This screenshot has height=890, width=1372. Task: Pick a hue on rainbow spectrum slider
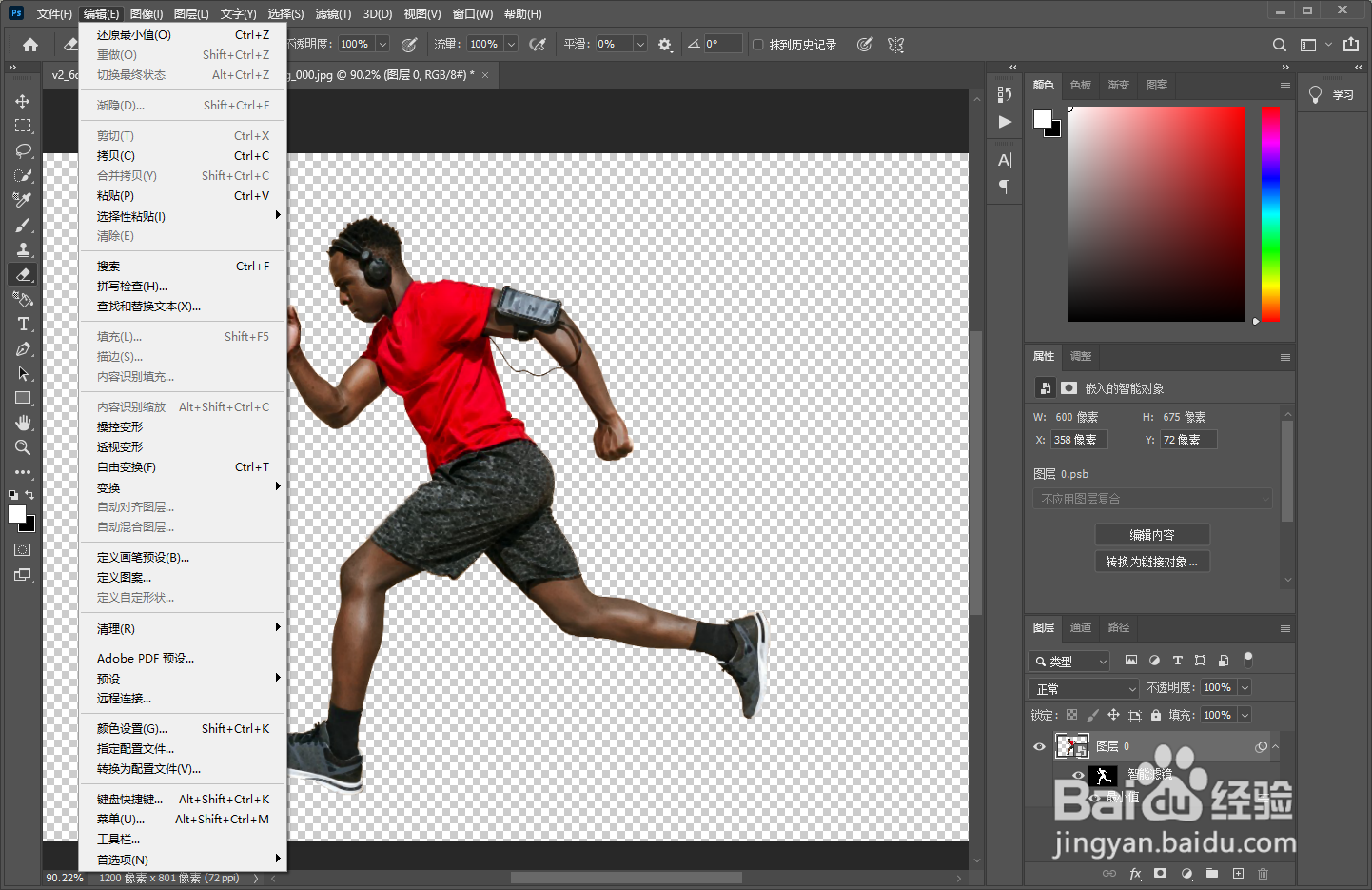tap(1270, 214)
